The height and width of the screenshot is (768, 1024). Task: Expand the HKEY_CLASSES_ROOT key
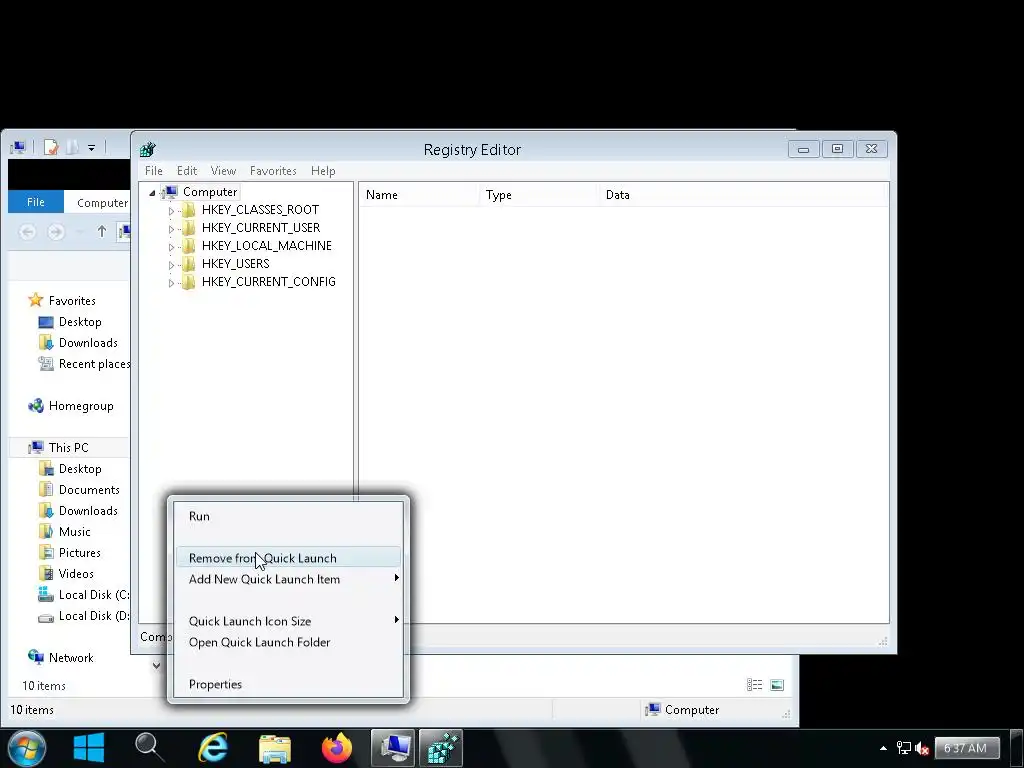point(171,211)
